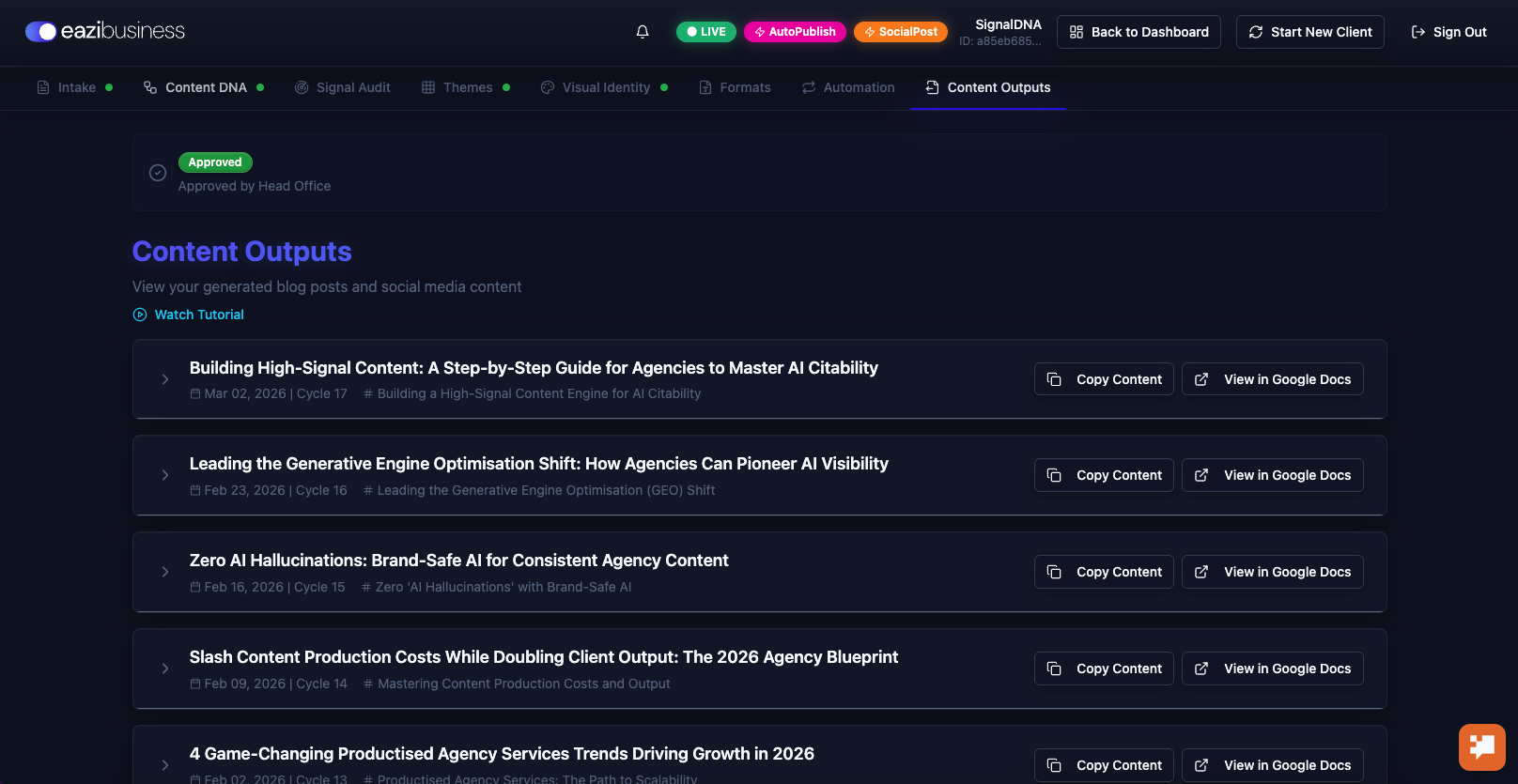Open Cycle 16 post in Google Docs
This screenshot has height=784, width=1518.
[1273, 475]
